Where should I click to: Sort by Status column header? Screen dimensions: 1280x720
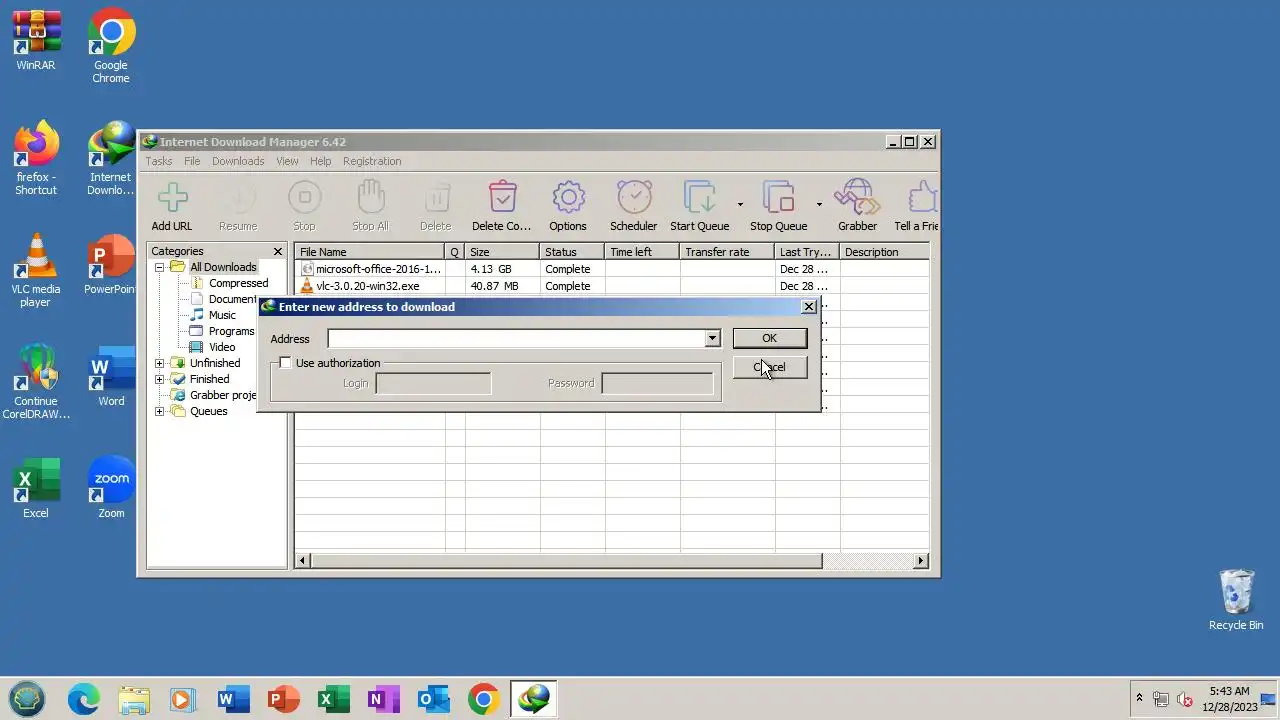(x=572, y=252)
